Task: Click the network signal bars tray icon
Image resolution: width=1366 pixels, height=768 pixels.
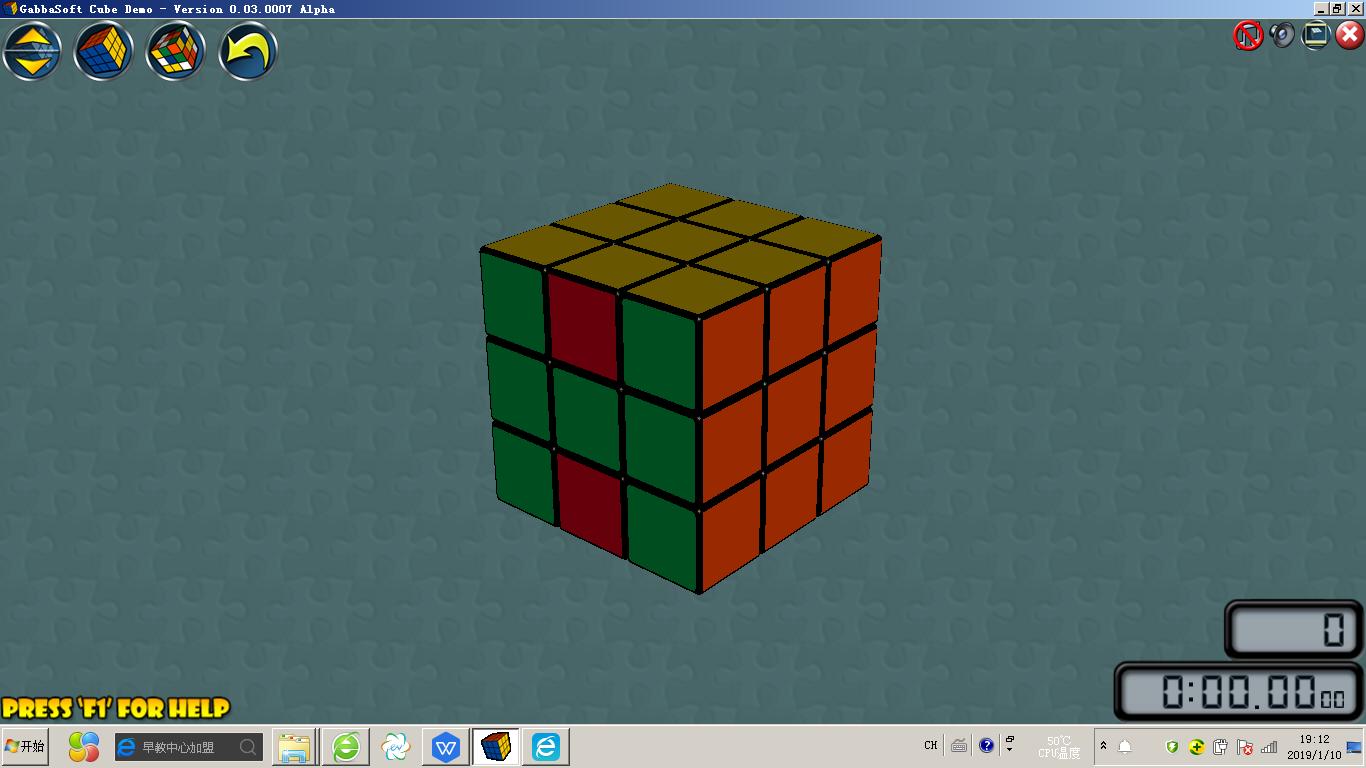Action: click(x=1269, y=747)
